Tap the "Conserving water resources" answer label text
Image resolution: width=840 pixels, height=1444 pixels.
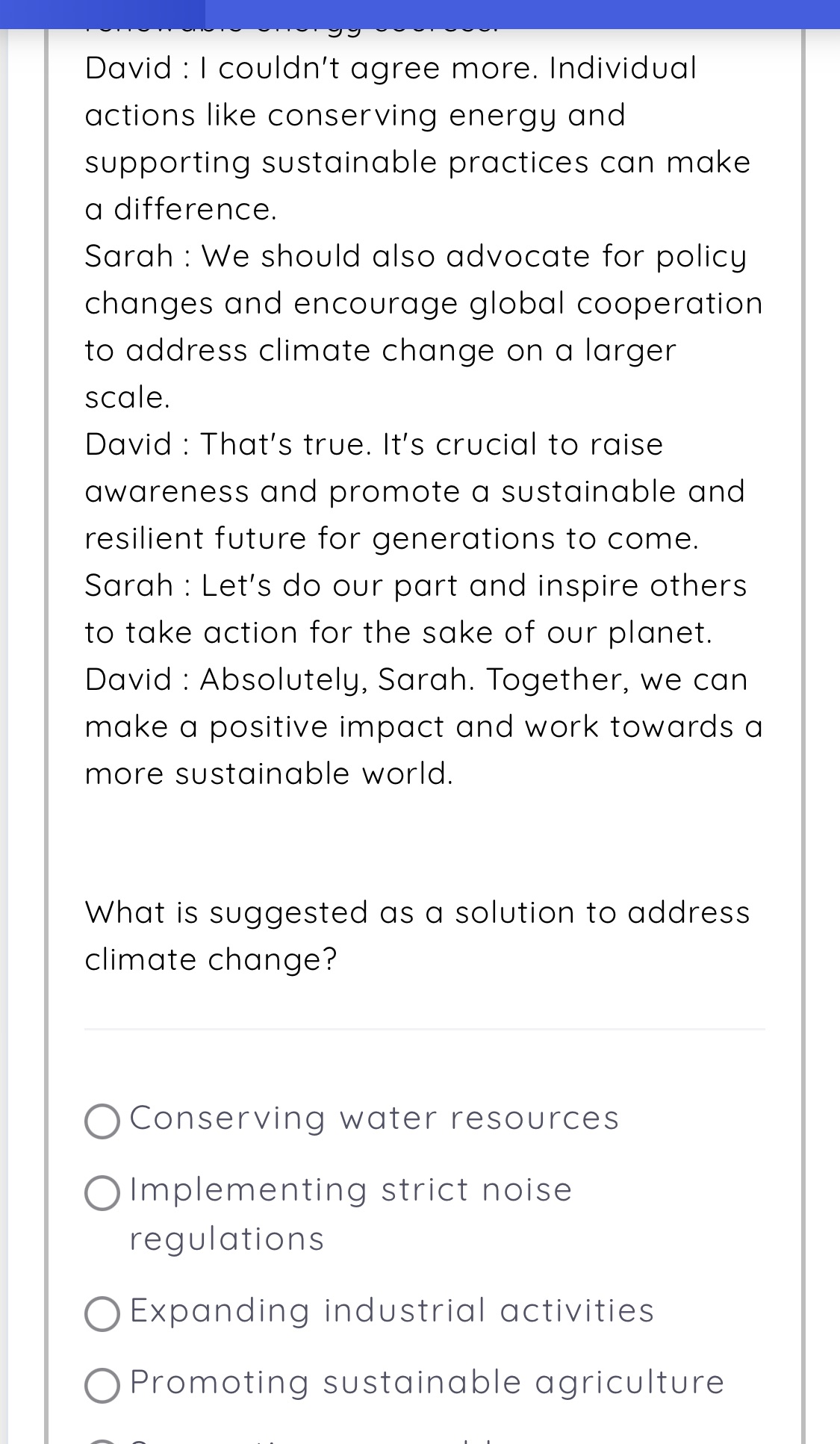(x=374, y=1118)
